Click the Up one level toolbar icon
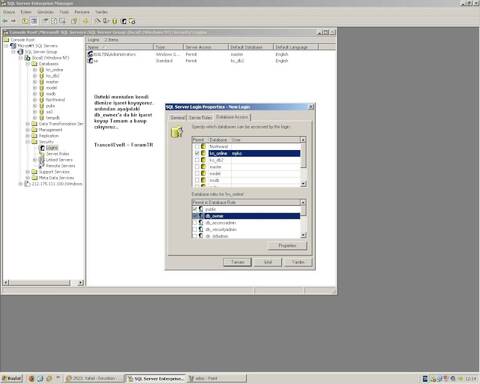The image size is (480, 384). (x=25, y=21)
